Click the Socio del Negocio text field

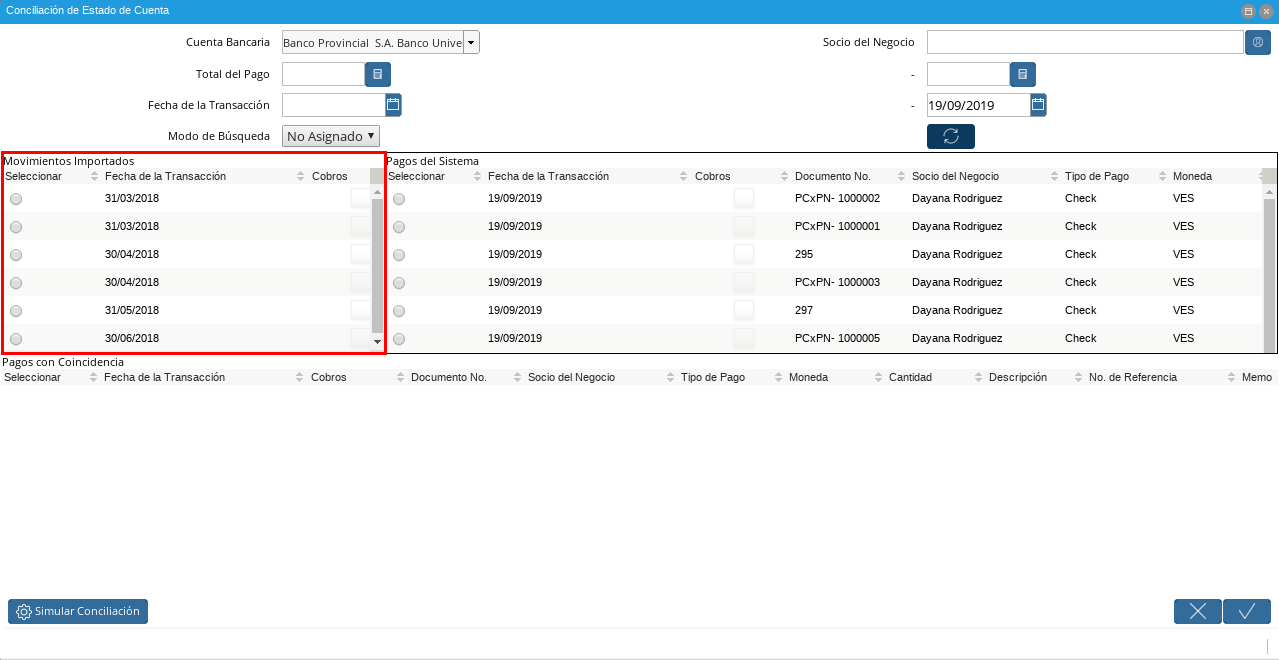point(1084,42)
